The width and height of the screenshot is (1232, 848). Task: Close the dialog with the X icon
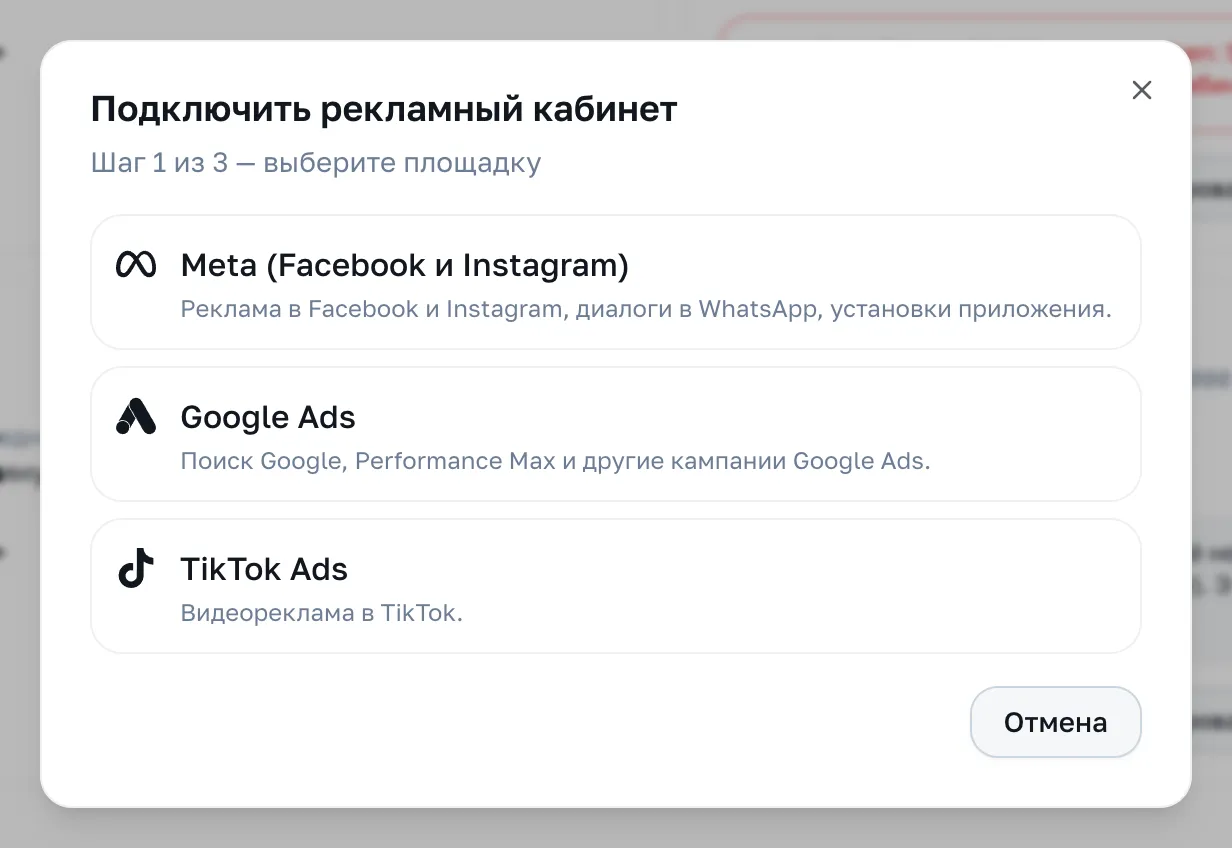pyautogui.click(x=1141, y=90)
